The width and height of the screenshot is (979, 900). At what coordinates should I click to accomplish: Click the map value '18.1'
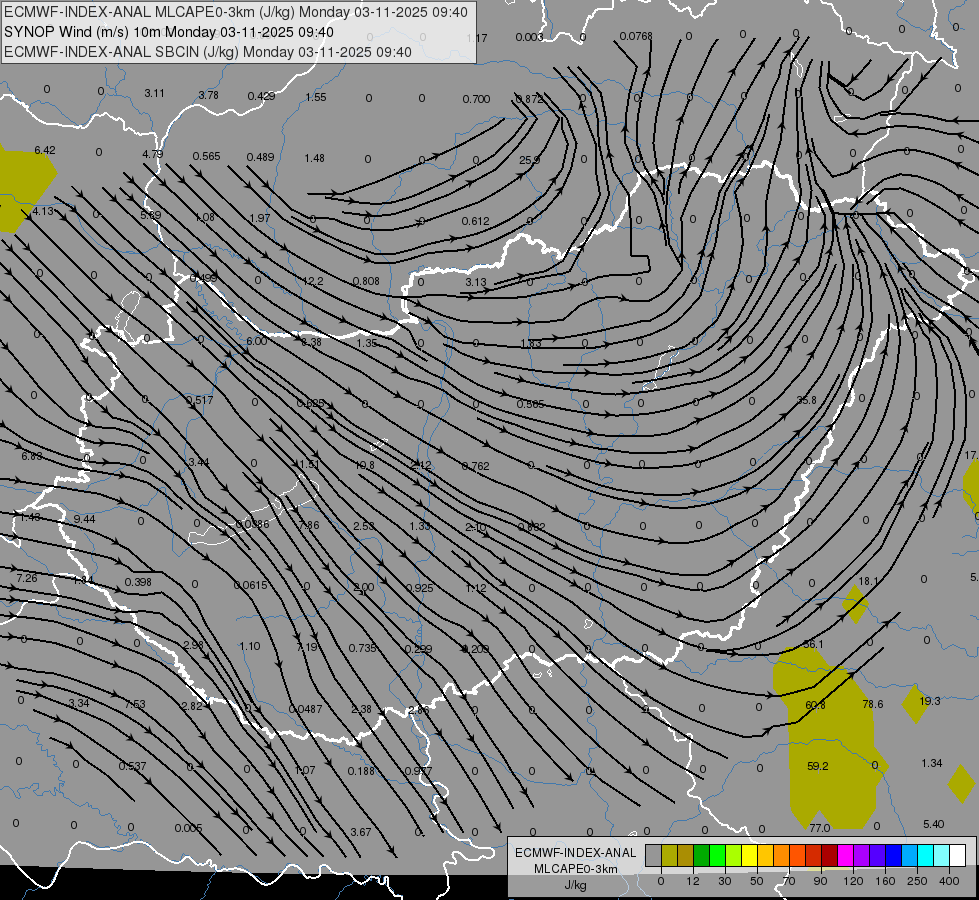point(868,581)
